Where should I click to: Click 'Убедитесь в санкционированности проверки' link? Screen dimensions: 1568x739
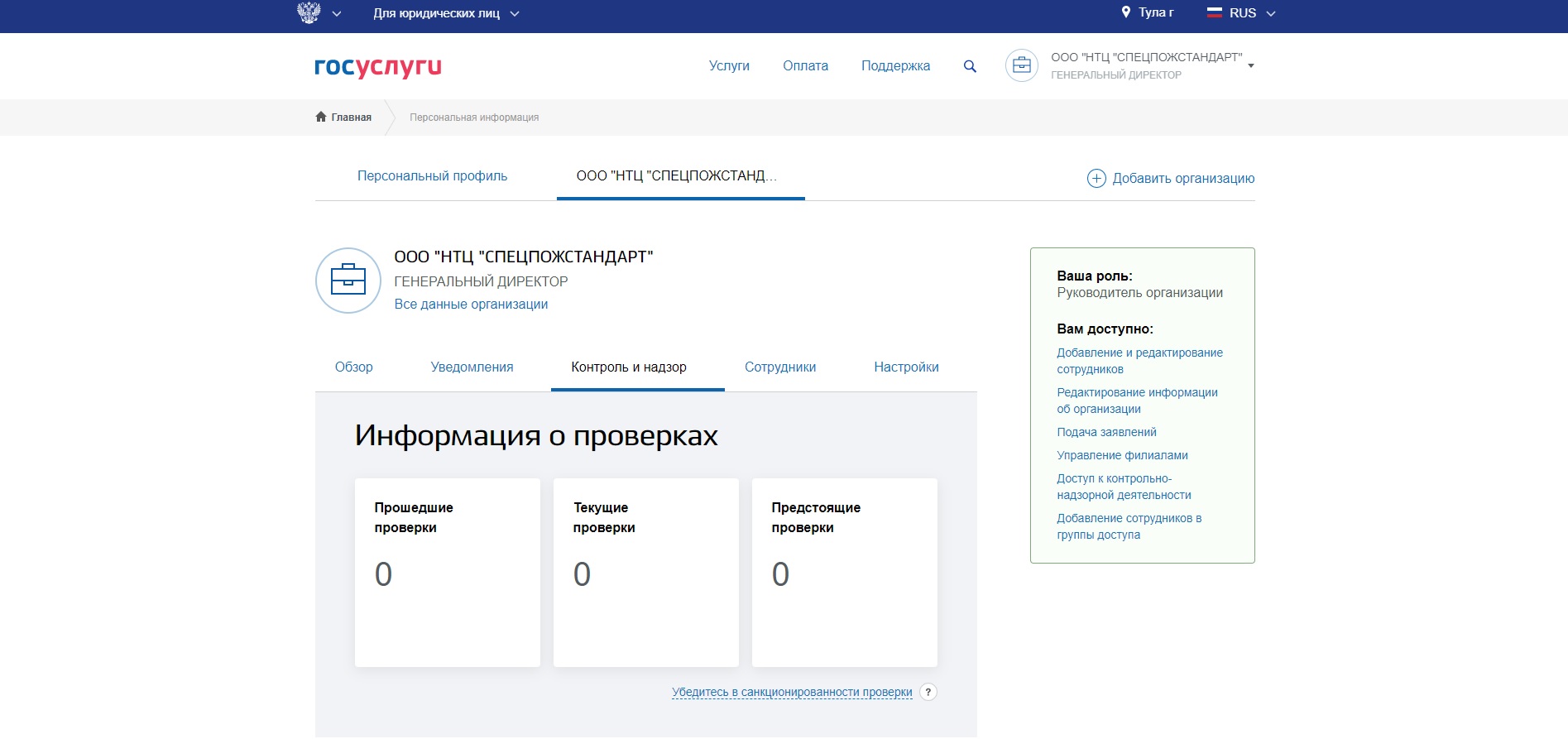(792, 693)
